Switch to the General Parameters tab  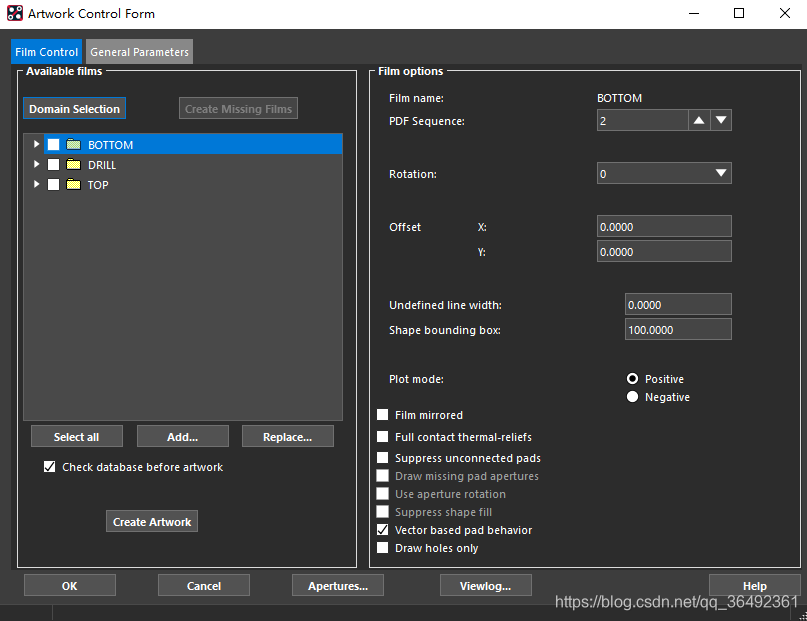(x=139, y=52)
